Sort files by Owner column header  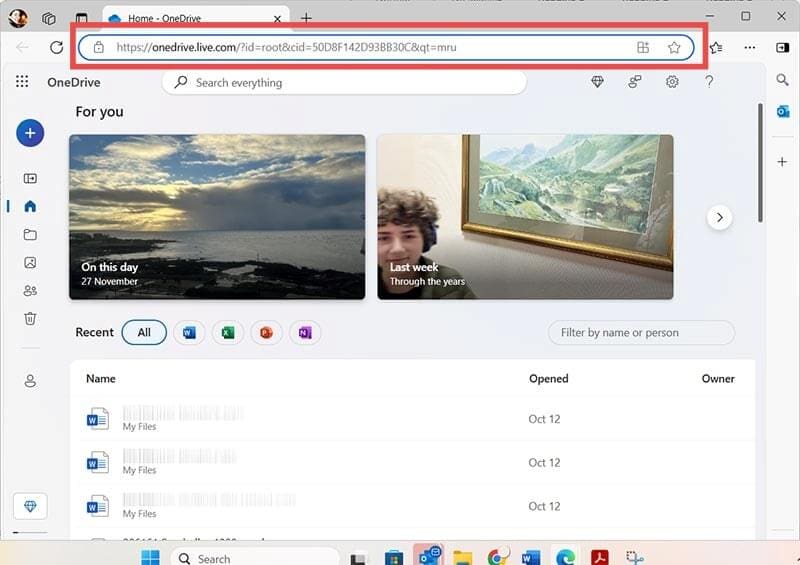click(718, 379)
